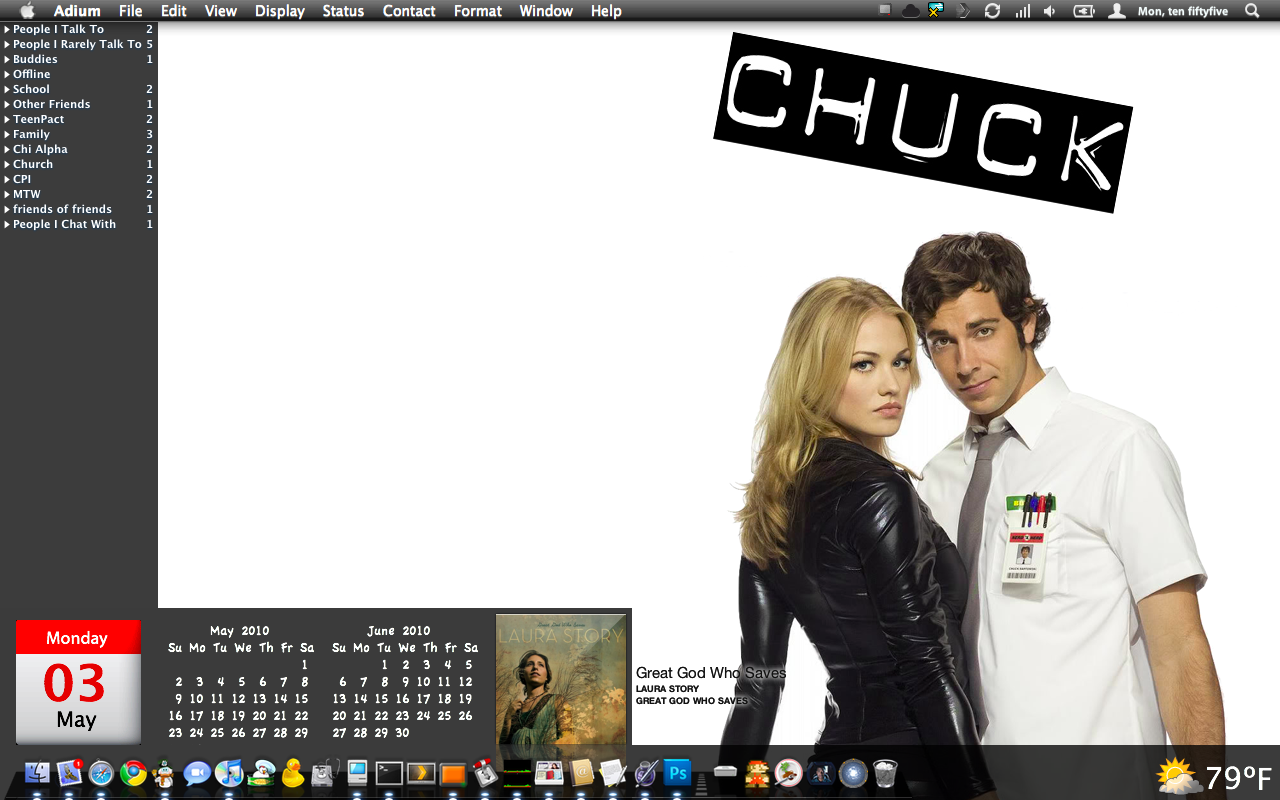This screenshot has width=1280, height=800.
Task: Launch iTunes from the dock
Action: tap(229, 773)
